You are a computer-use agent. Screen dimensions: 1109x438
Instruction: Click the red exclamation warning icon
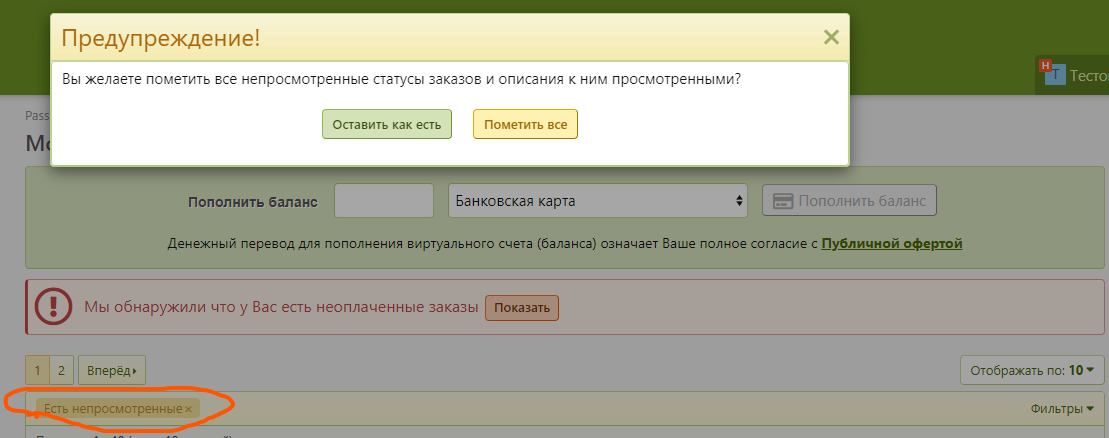[x=53, y=307]
